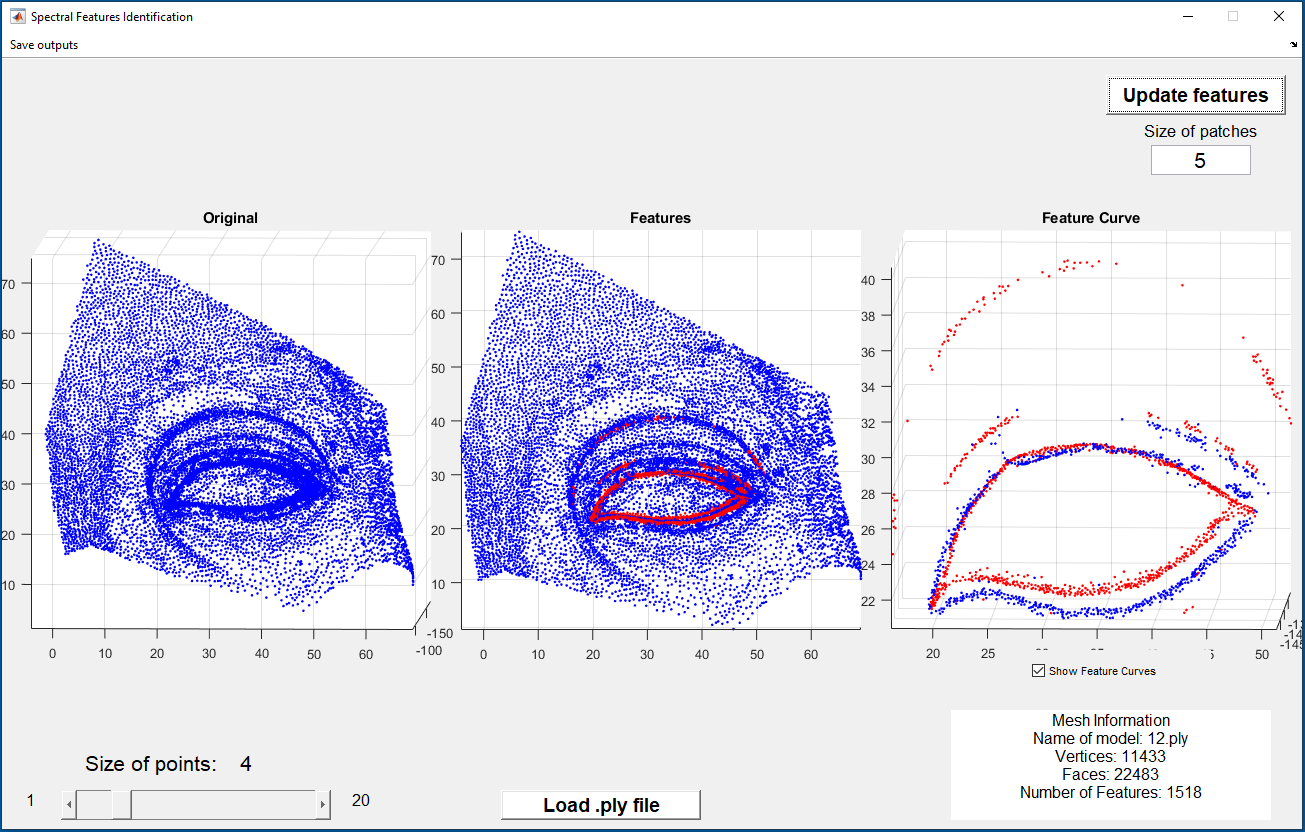Click the 'Features' plot title
The image size is (1305, 832).
tap(660, 218)
